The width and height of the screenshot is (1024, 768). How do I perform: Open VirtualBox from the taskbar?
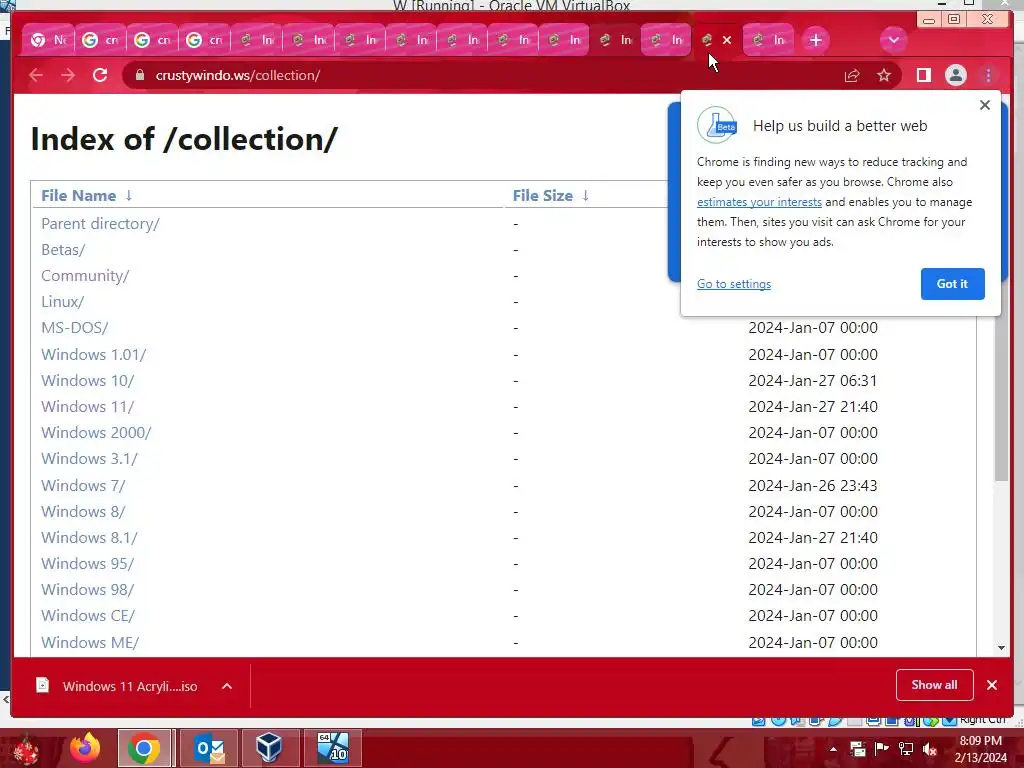[269, 748]
